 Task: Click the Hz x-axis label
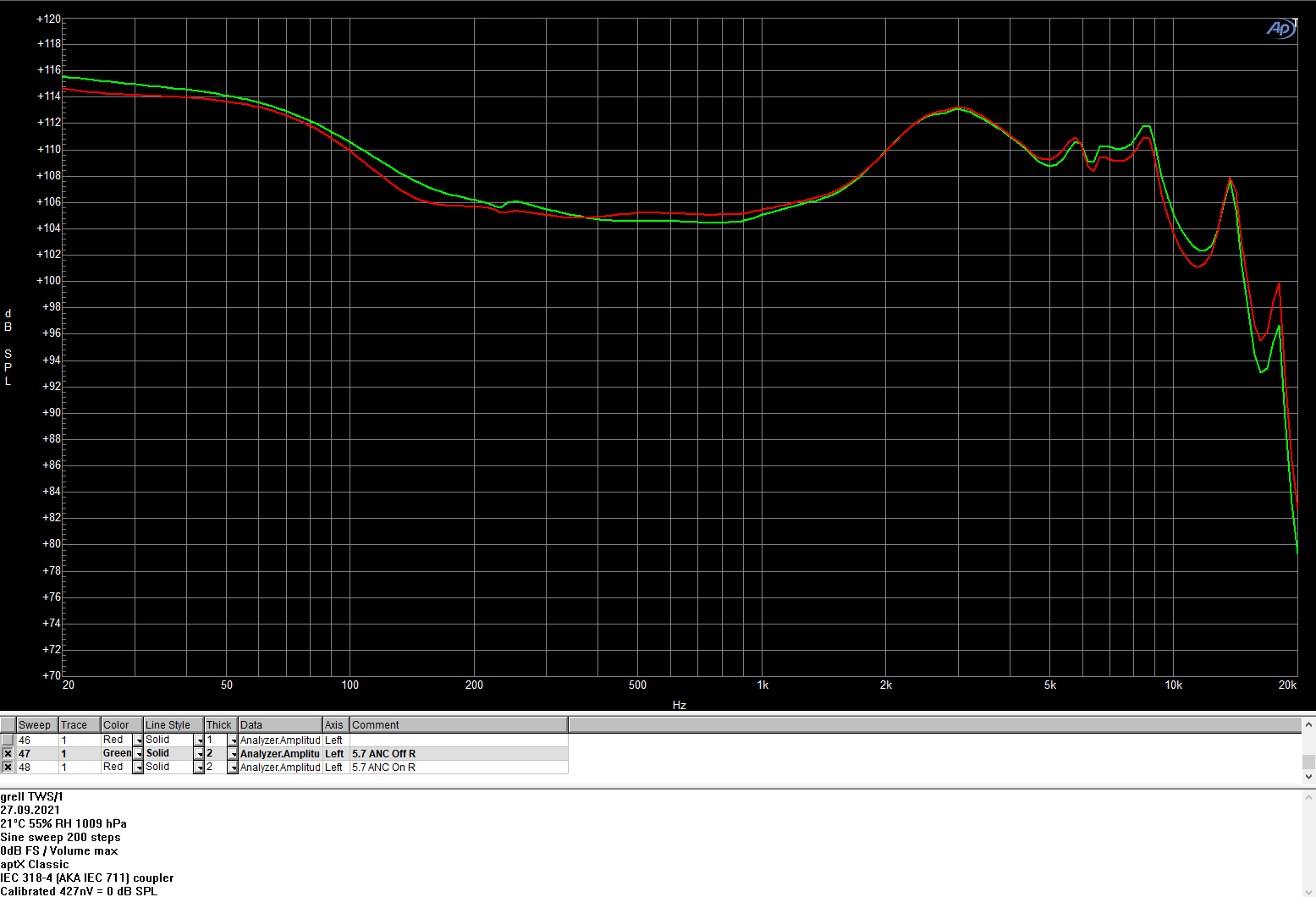680,705
